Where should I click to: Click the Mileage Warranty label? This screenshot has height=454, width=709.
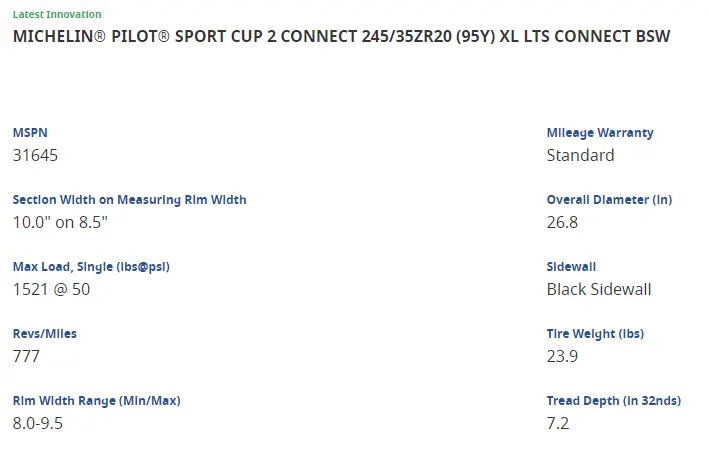click(600, 133)
